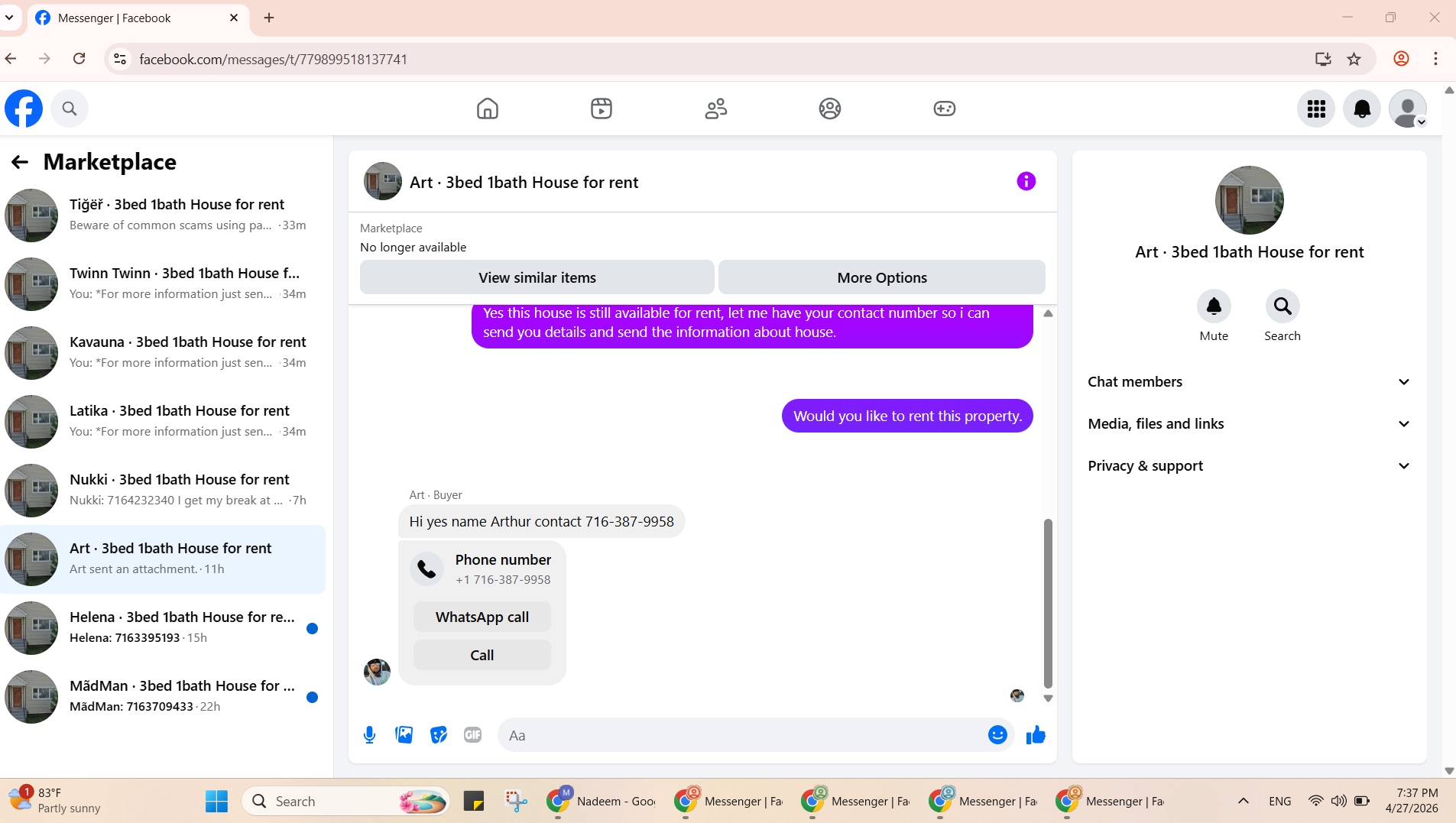
Task: Open Snipping Tool from the taskbar
Action: (516, 801)
